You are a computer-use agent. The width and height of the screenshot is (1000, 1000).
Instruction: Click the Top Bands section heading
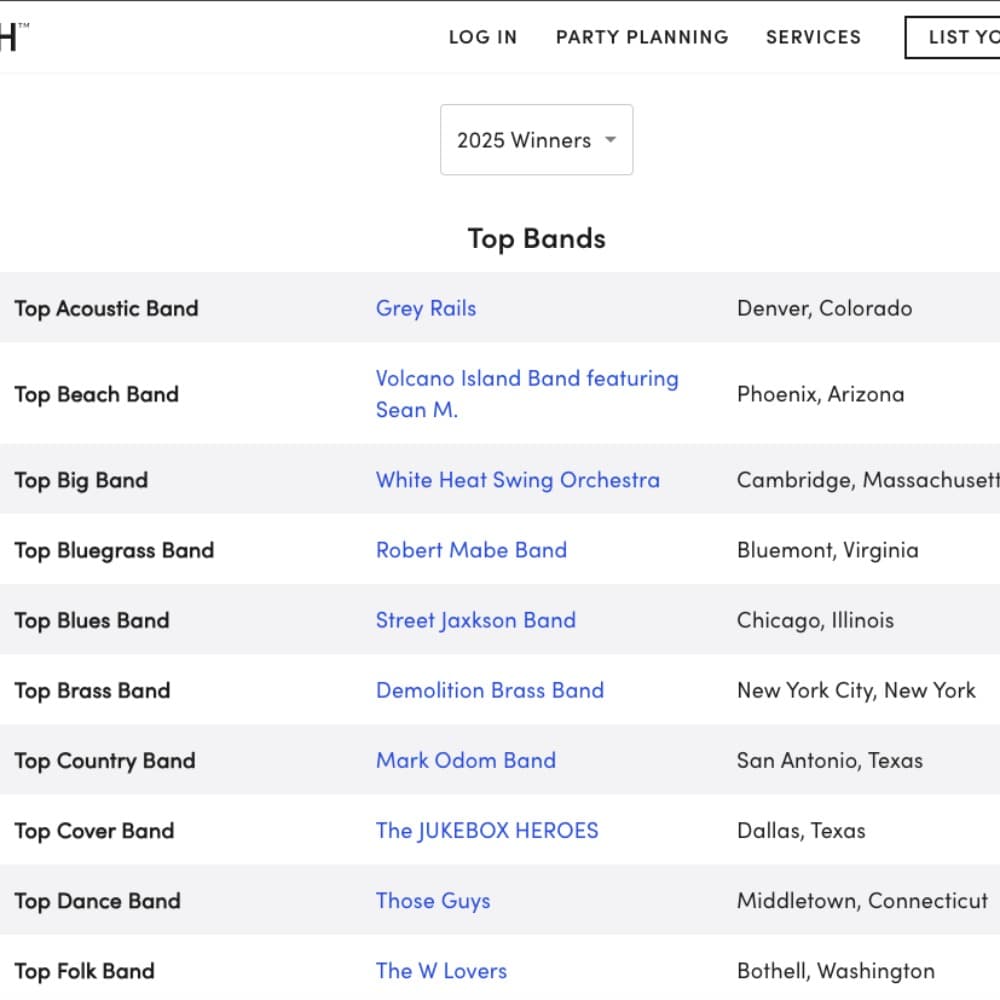[x=536, y=238]
